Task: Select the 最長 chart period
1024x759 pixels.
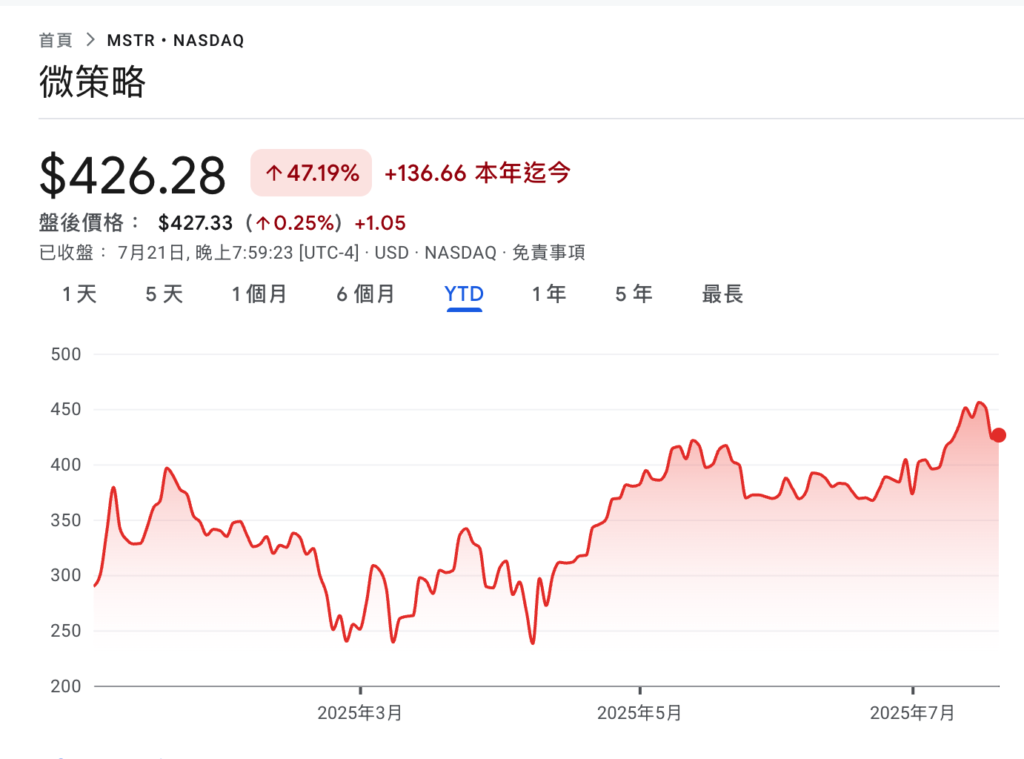Action: point(722,294)
